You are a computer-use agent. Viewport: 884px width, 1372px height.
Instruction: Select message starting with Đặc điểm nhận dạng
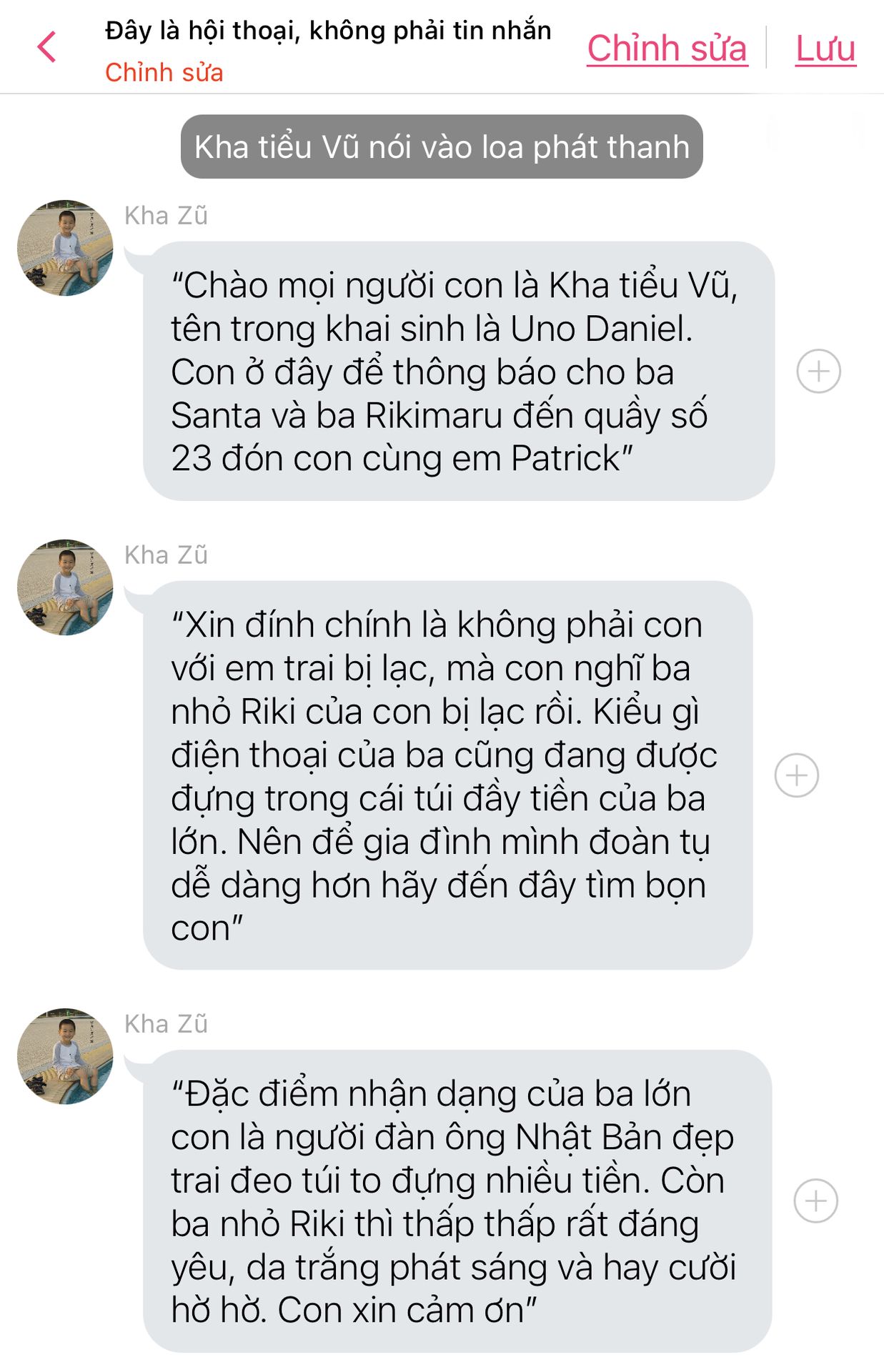[x=457, y=1201]
